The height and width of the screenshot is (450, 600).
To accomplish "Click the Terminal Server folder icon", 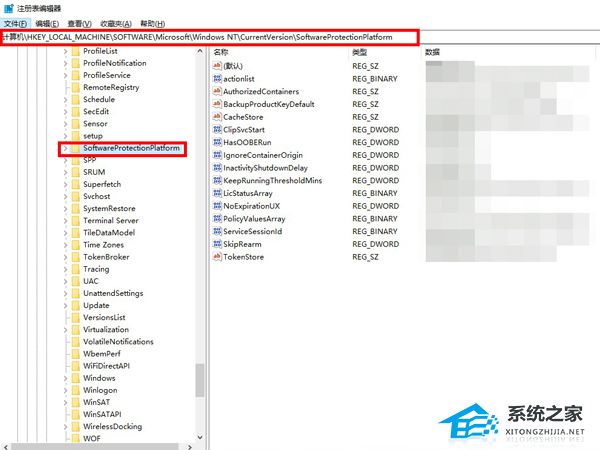I will pyautogui.click(x=76, y=221).
